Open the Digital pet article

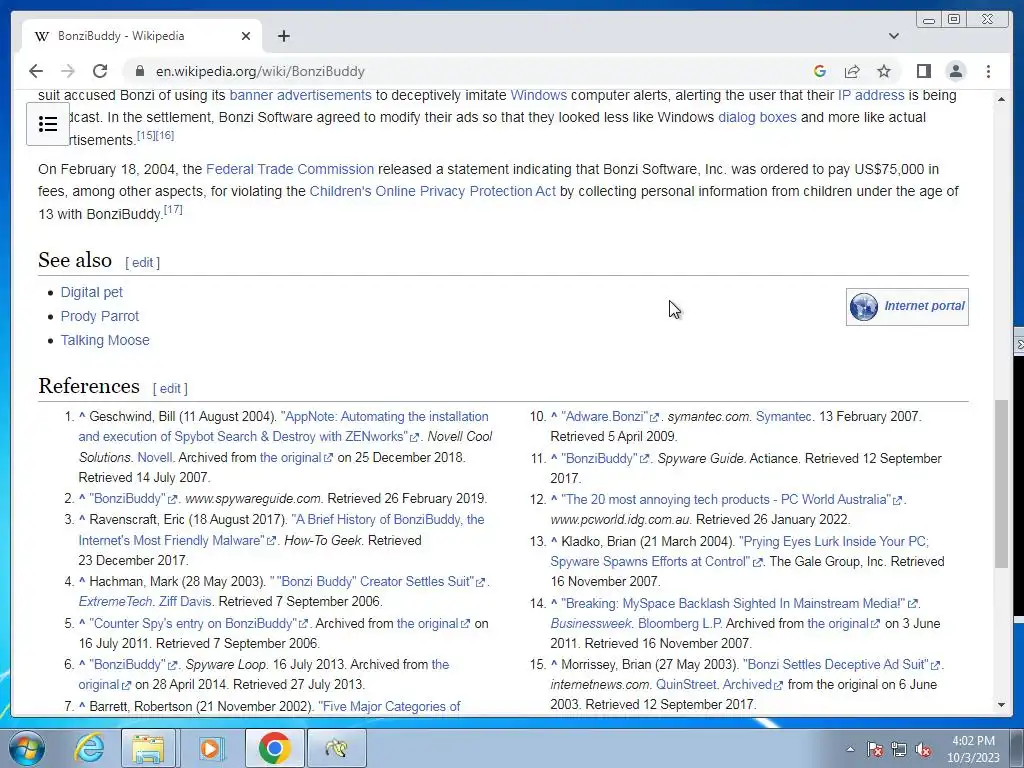91,292
